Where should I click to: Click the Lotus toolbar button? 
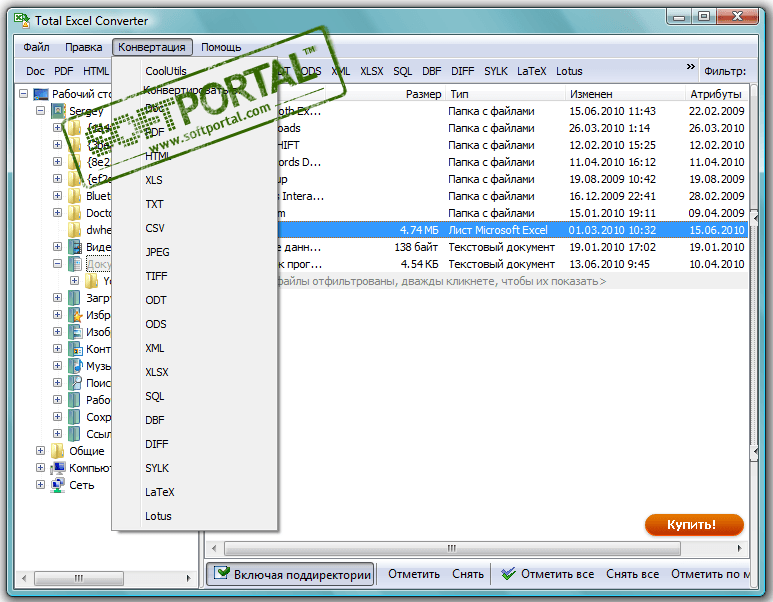pyautogui.click(x=569, y=71)
